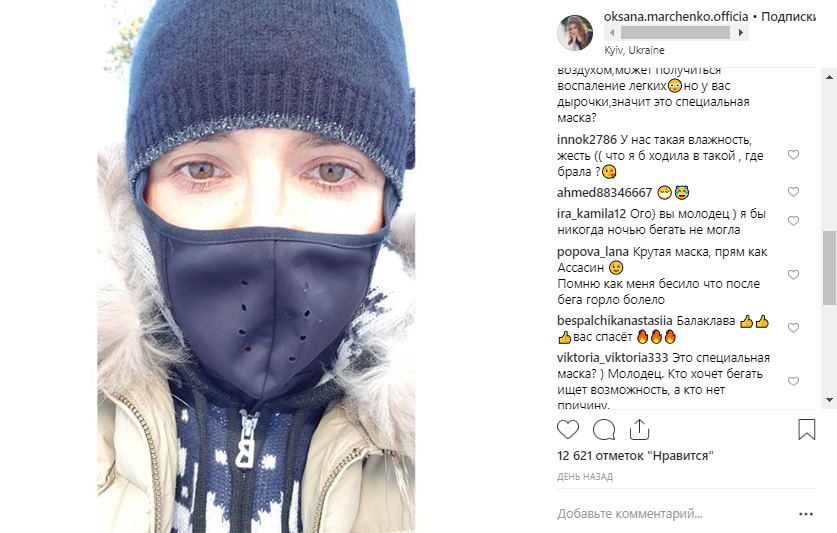Click the comments scrollbar down arrow
The width and height of the screenshot is (837, 533).
click(x=829, y=399)
